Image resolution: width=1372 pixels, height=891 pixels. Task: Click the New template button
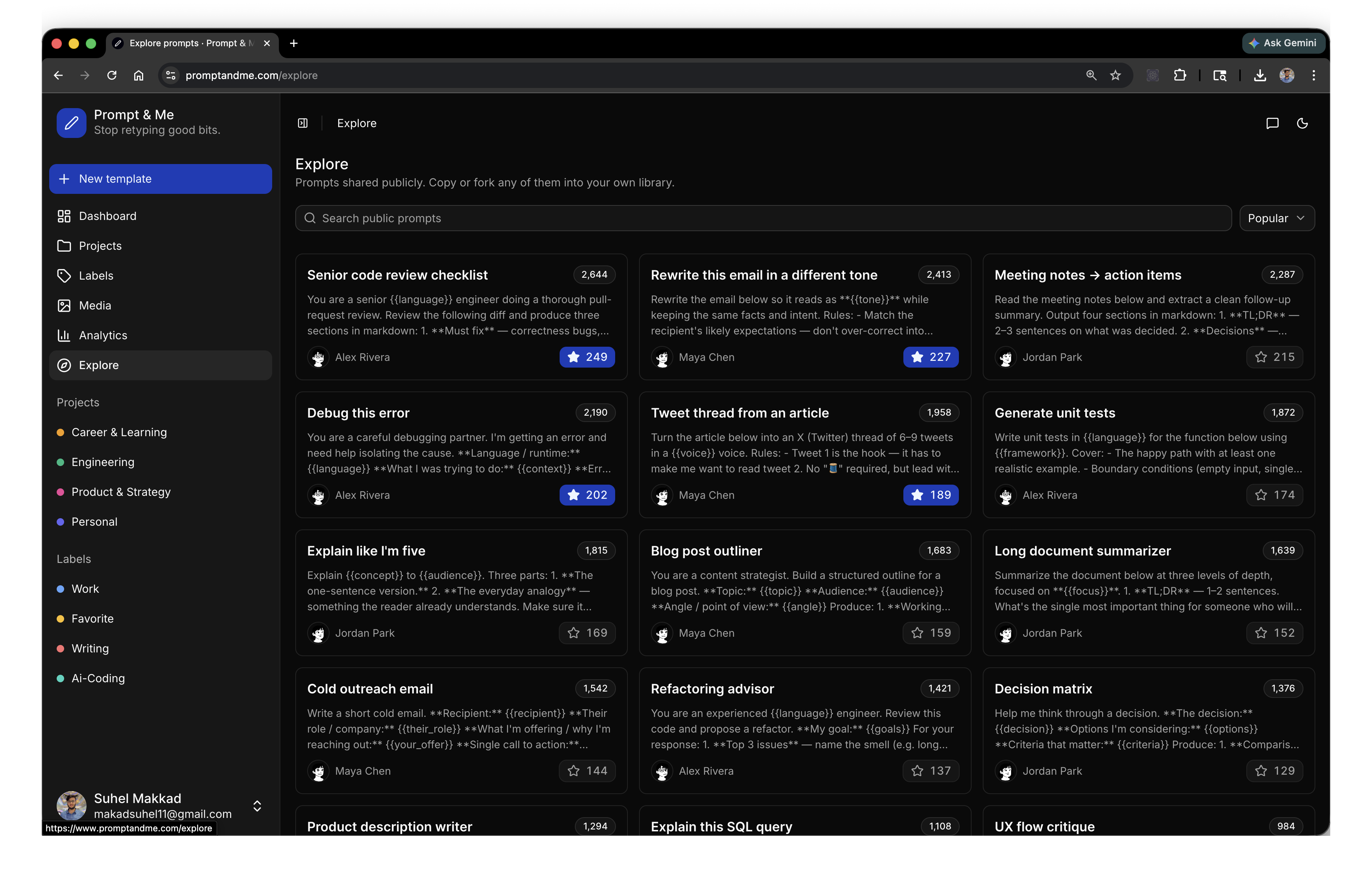pos(160,179)
